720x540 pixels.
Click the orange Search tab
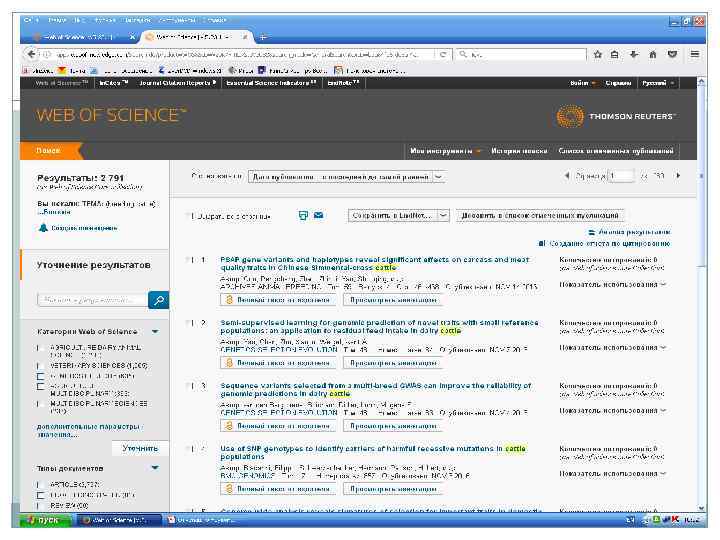pos(49,151)
